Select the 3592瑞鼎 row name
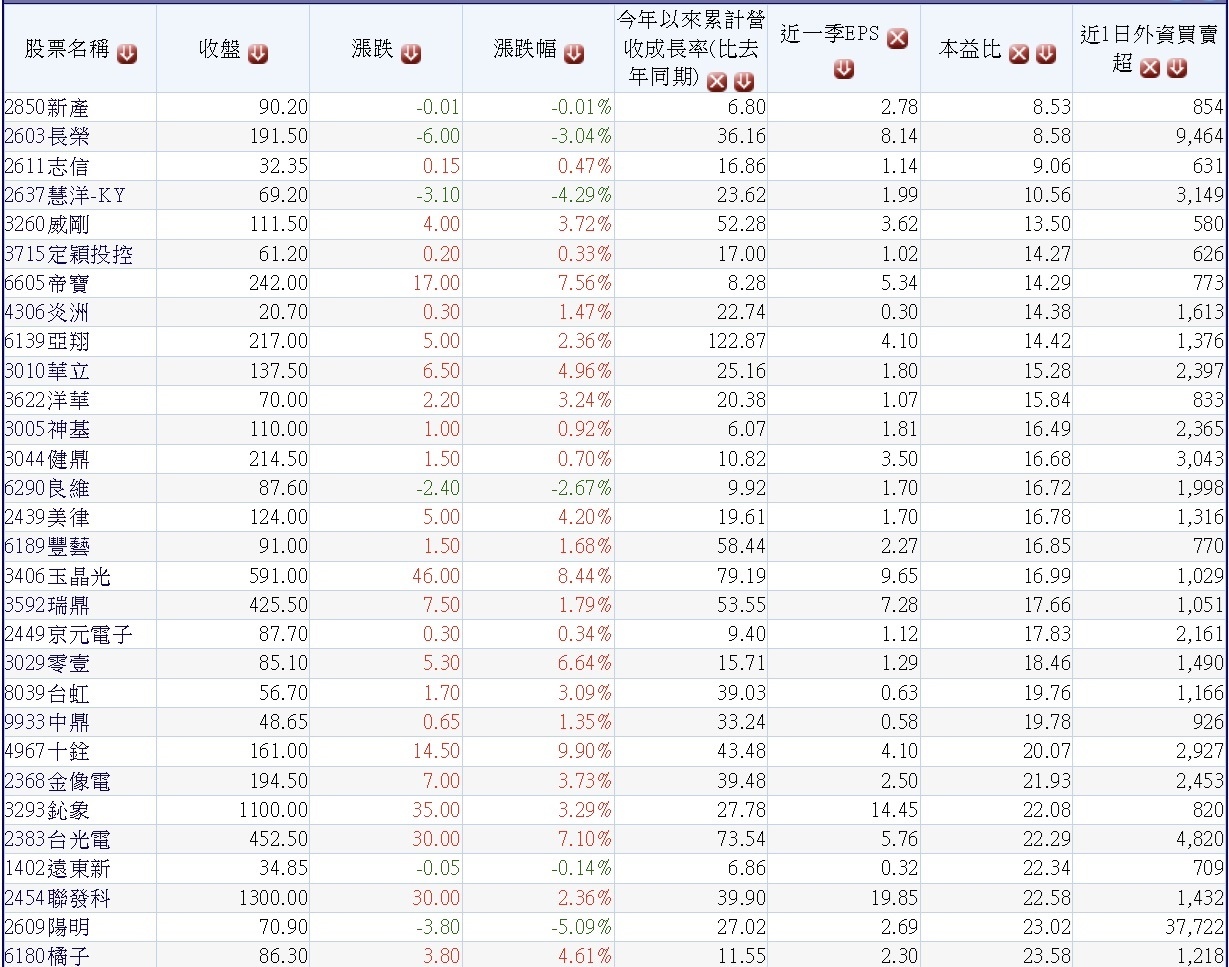Viewport: 1229px width, 967px height. pos(46,606)
